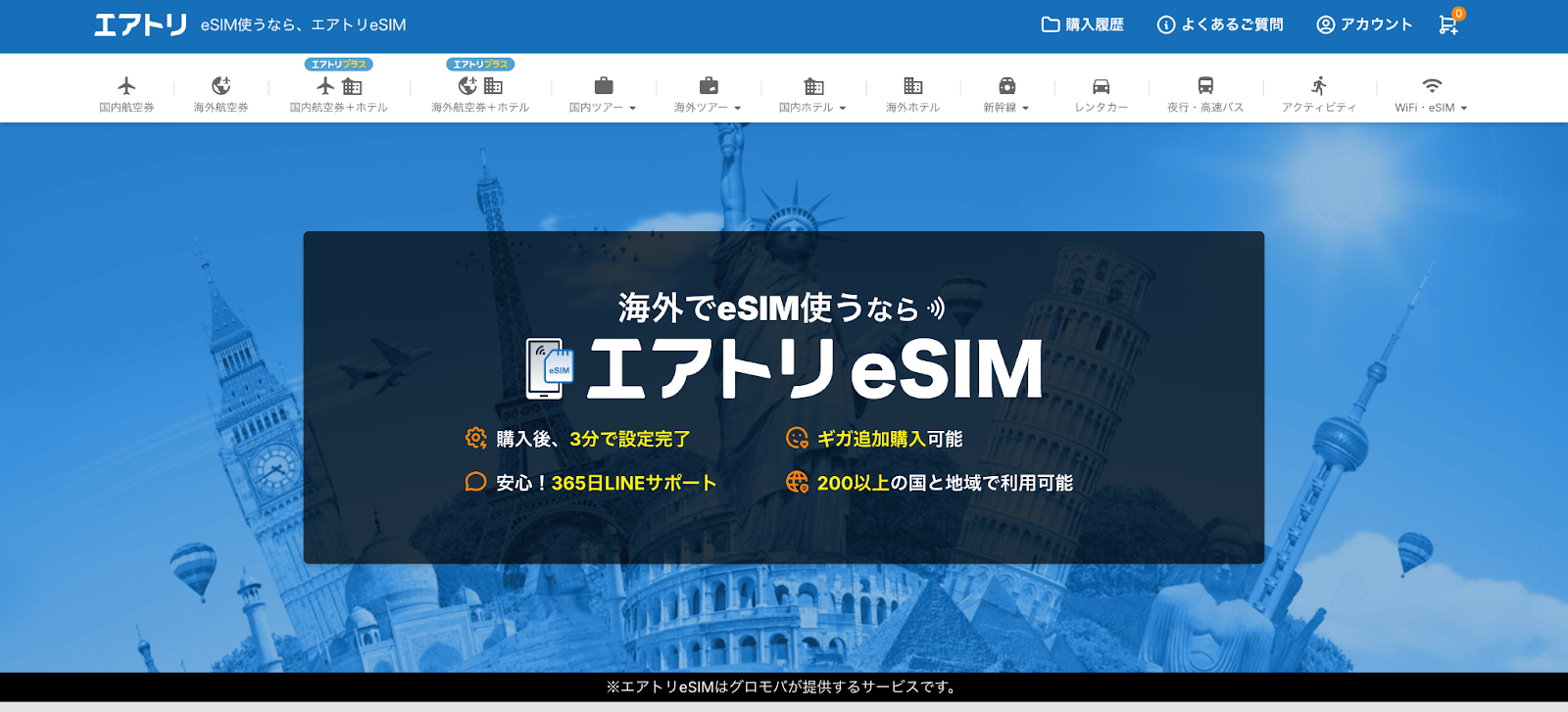
Task: Click the アクティビティ running person icon
Action: [1319, 85]
